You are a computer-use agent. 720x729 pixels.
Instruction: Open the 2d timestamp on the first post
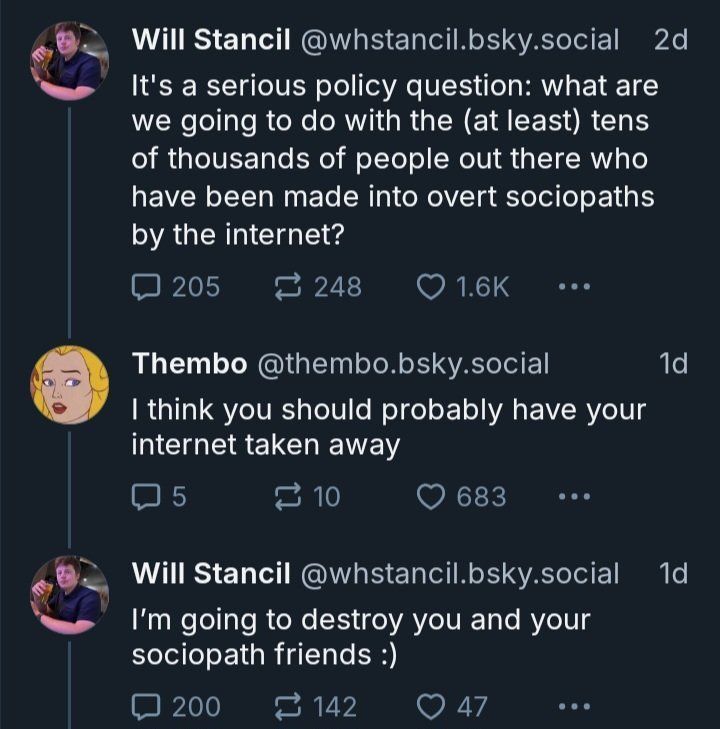[x=670, y=39]
